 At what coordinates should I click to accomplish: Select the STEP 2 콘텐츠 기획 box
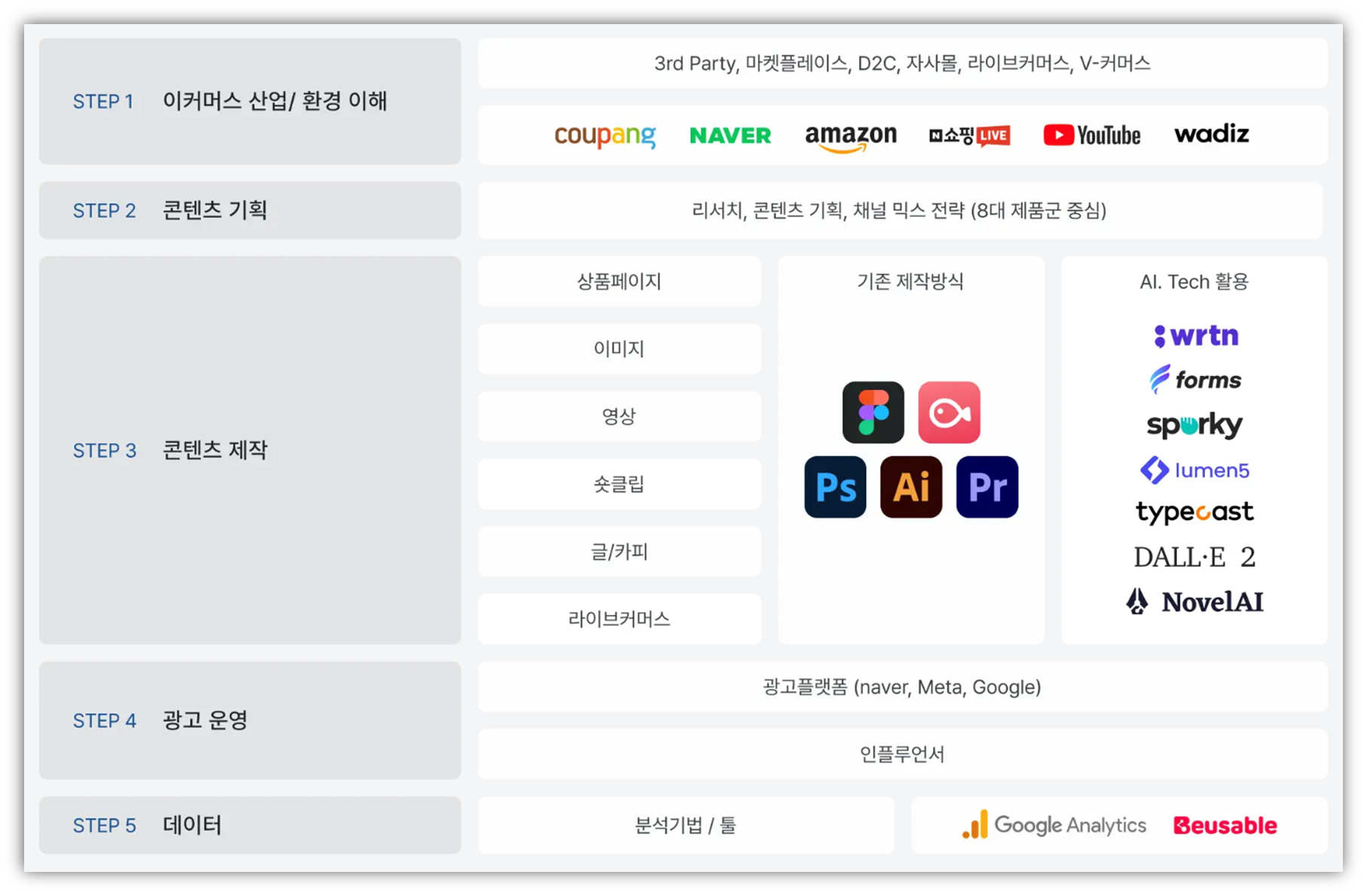point(250,210)
